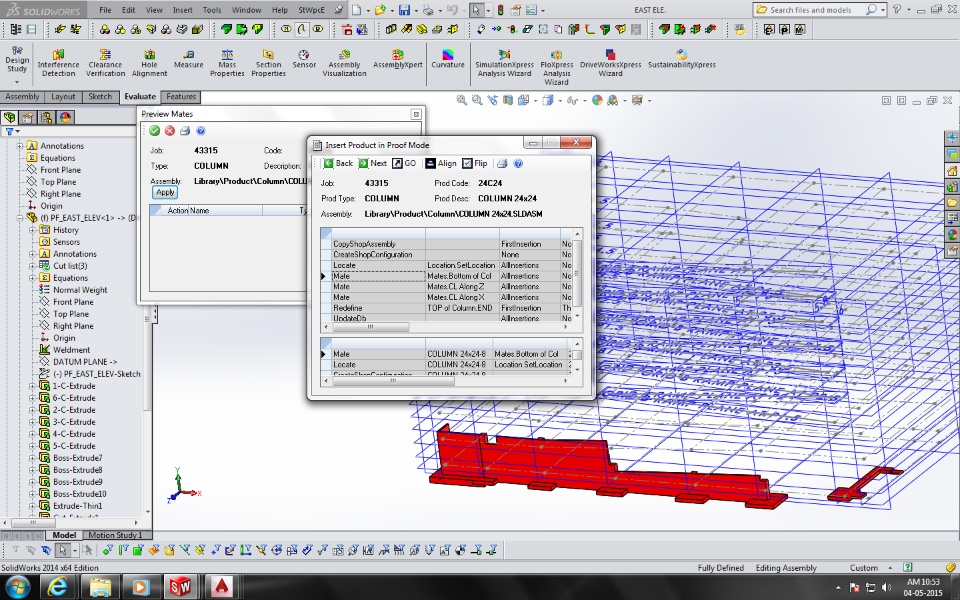Toggle the Flip checkbox
Screen dimensions: 960x600
point(475,163)
